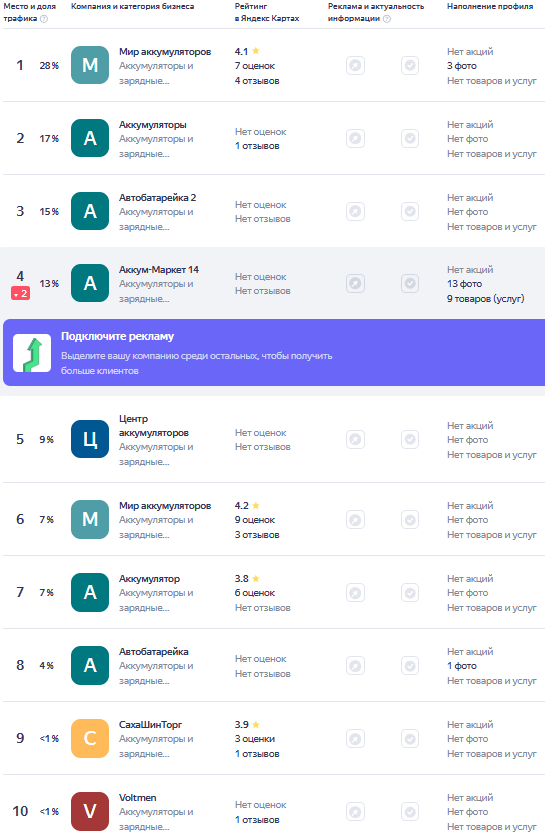The height and width of the screenshot is (839, 545).
Task: Click the green arrow advertising promo icon
Action: [32, 353]
